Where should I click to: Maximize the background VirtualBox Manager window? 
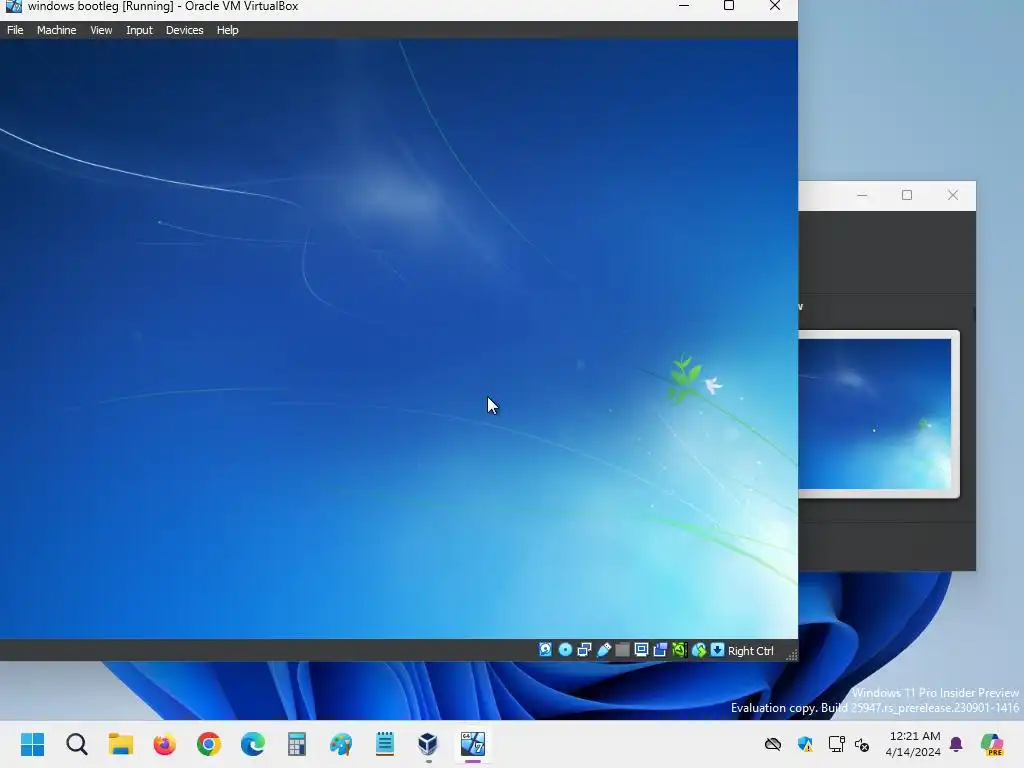[x=906, y=195]
